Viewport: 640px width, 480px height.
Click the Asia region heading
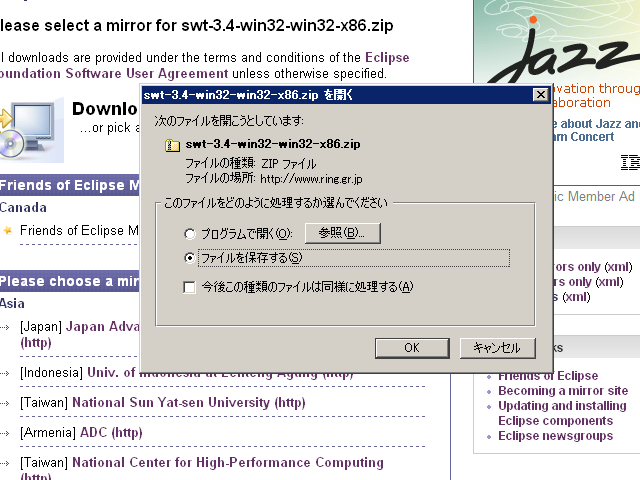click(x=12, y=303)
